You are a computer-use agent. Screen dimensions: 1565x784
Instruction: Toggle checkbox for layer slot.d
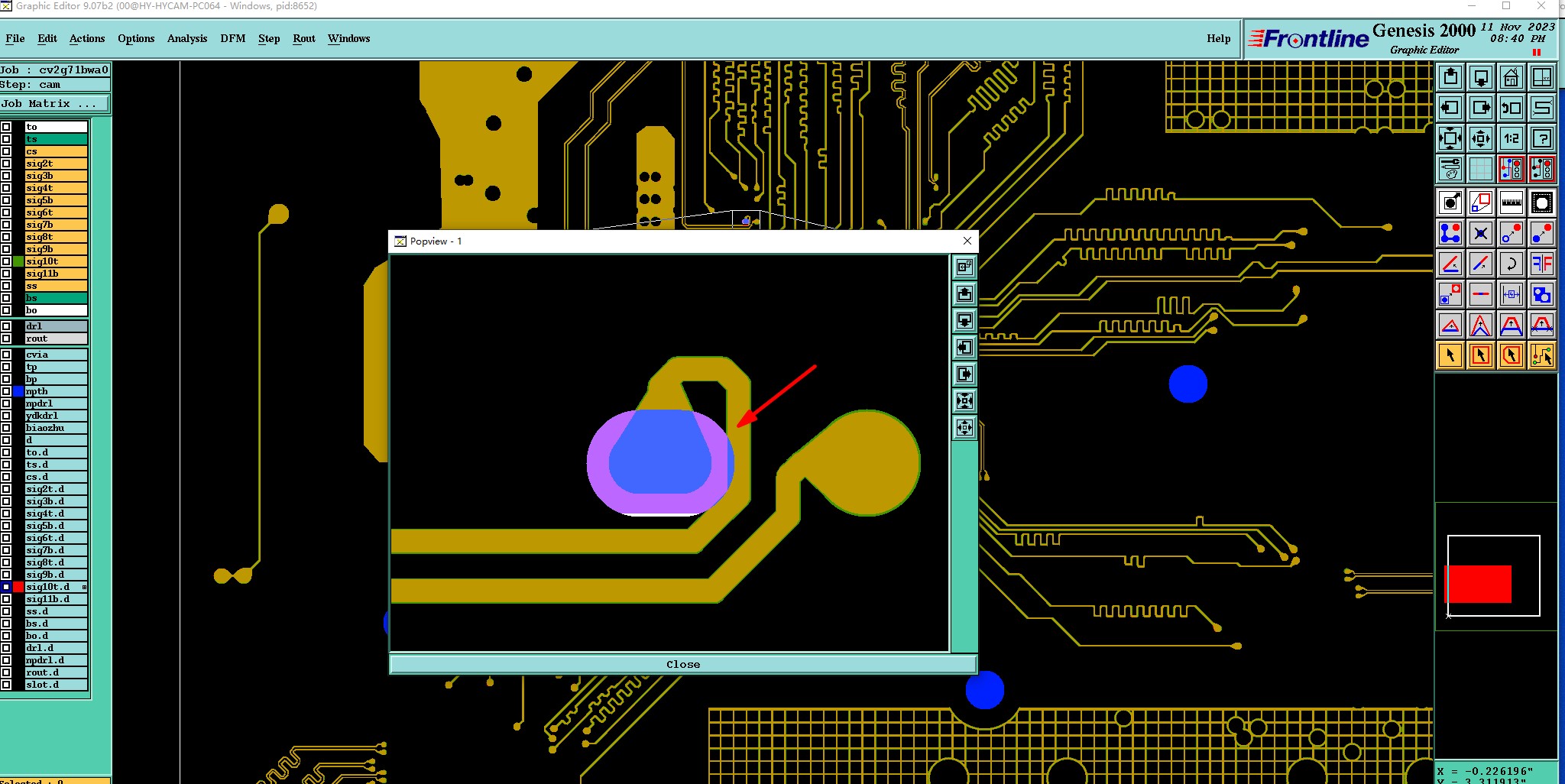click(x=6, y=685)
